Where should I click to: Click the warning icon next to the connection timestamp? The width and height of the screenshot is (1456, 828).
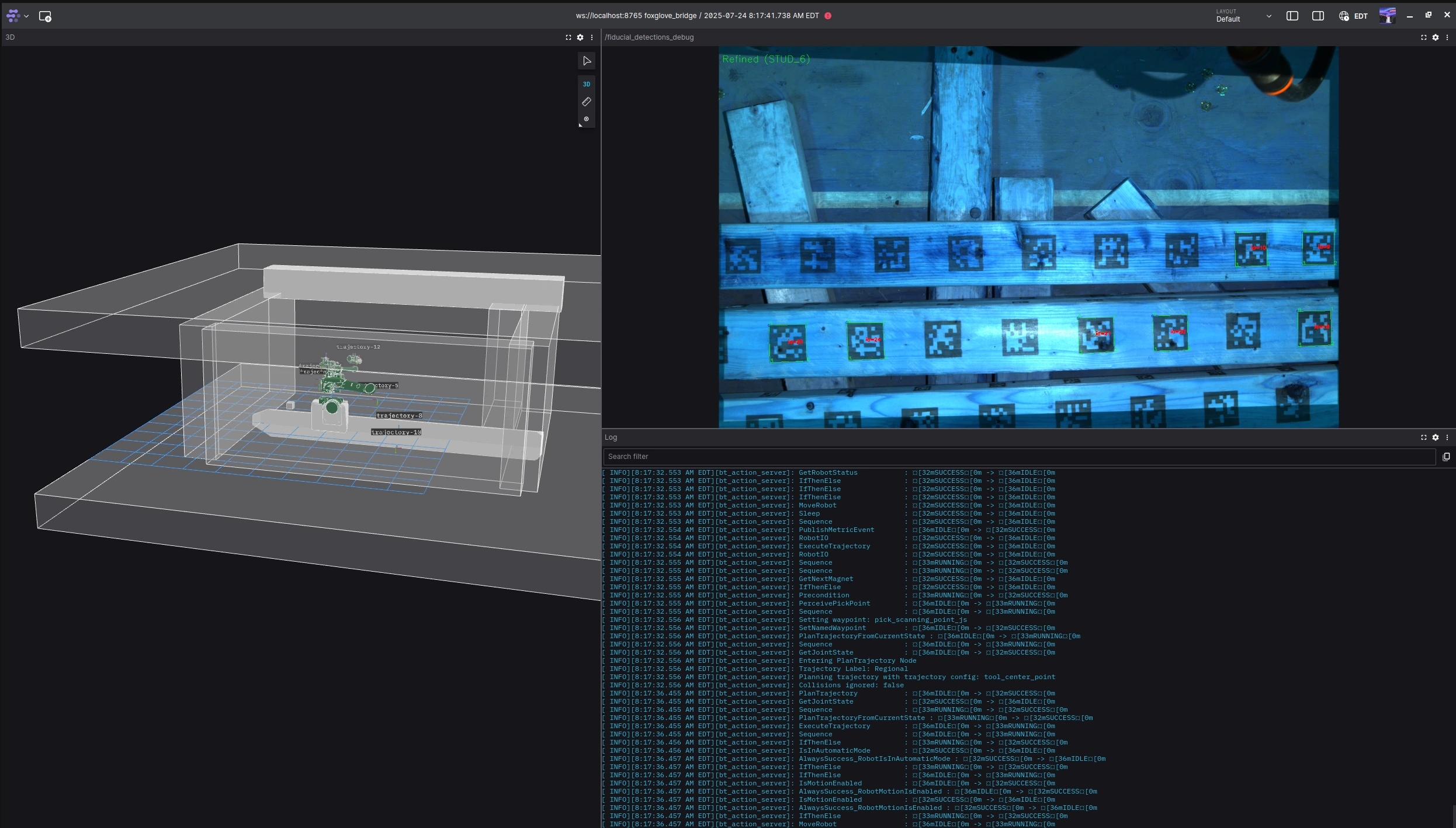tap(828, 16)
